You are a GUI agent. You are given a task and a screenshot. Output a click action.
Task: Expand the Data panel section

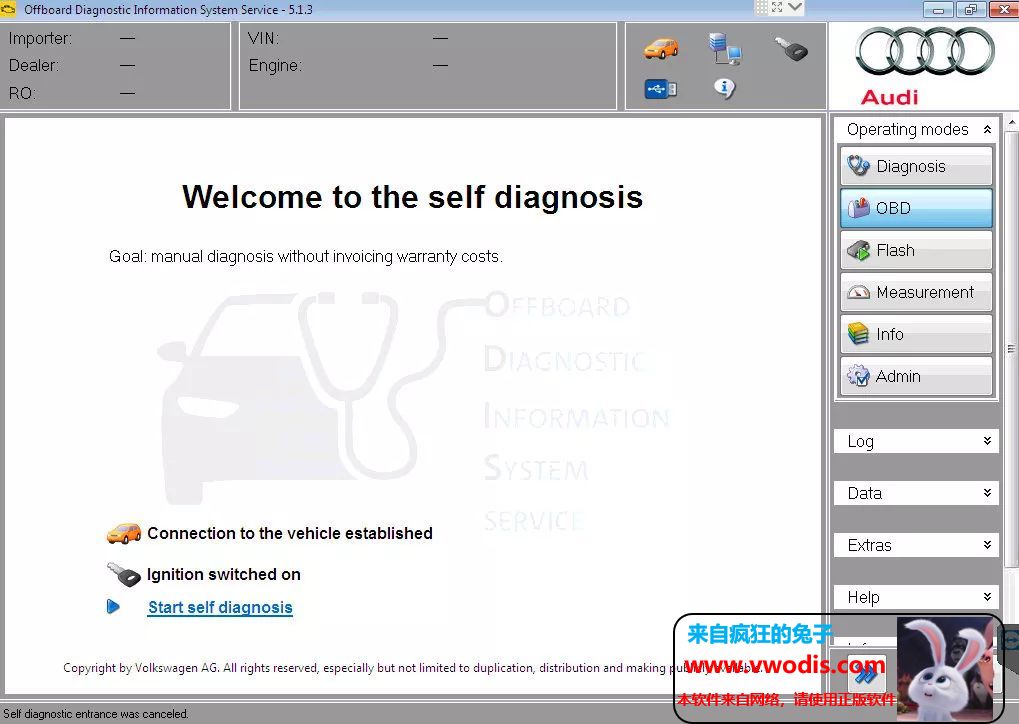916,493
